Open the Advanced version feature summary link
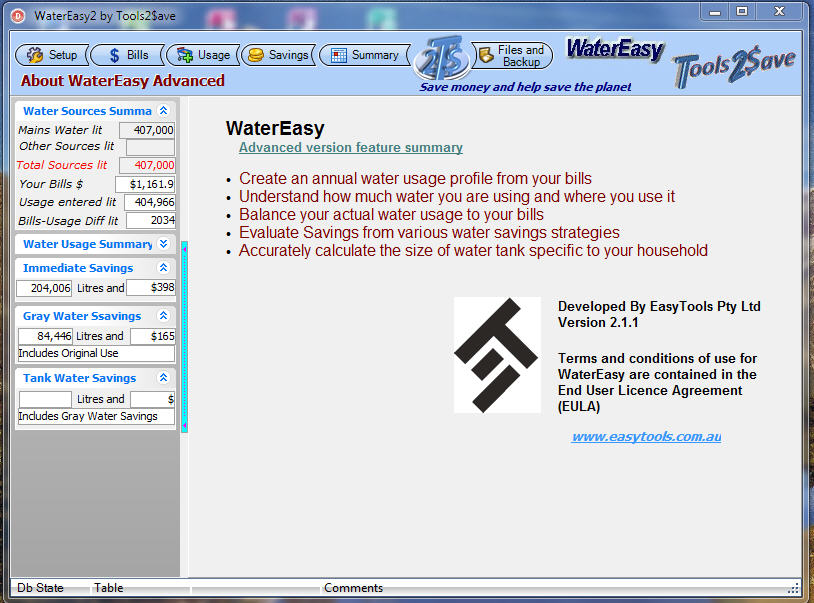814x603 pixels. coord(350,148)
